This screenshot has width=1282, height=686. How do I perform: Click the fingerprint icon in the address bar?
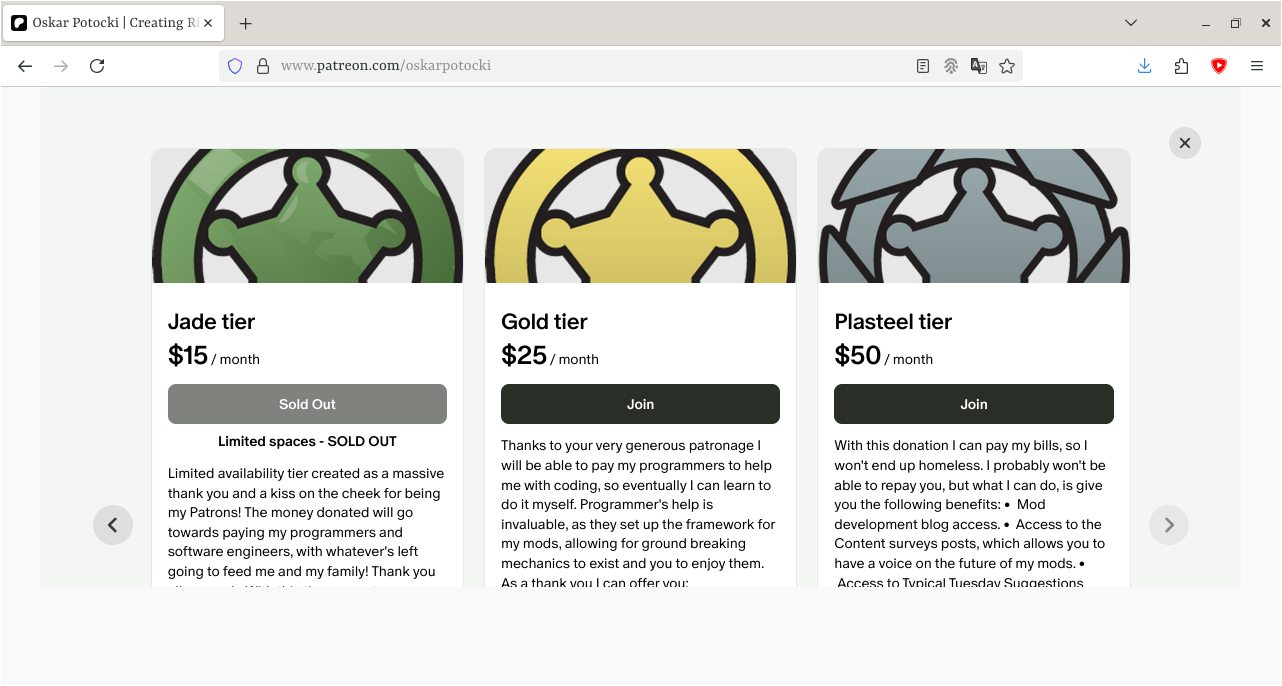(951, 66)
